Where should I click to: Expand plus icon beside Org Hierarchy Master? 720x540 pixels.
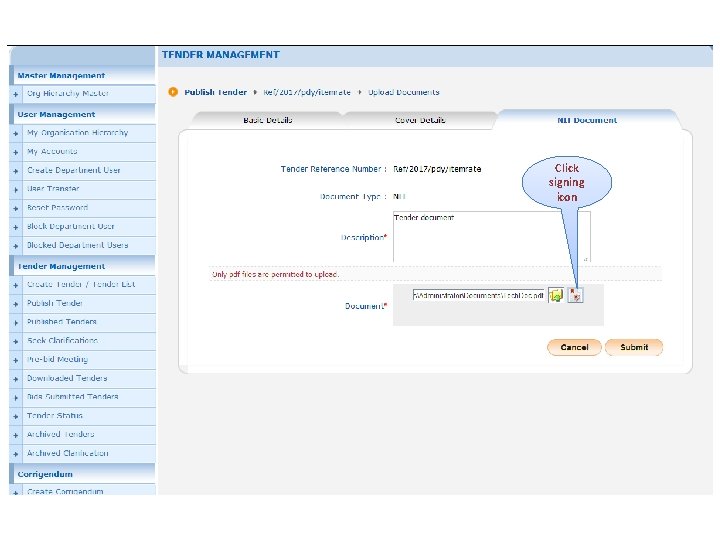pos(16,94)
